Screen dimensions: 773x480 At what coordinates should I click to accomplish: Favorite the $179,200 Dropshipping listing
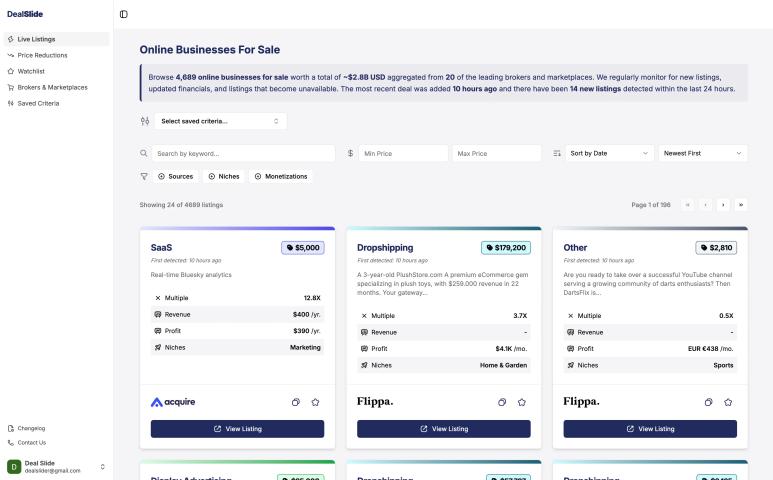coord(521,402)
